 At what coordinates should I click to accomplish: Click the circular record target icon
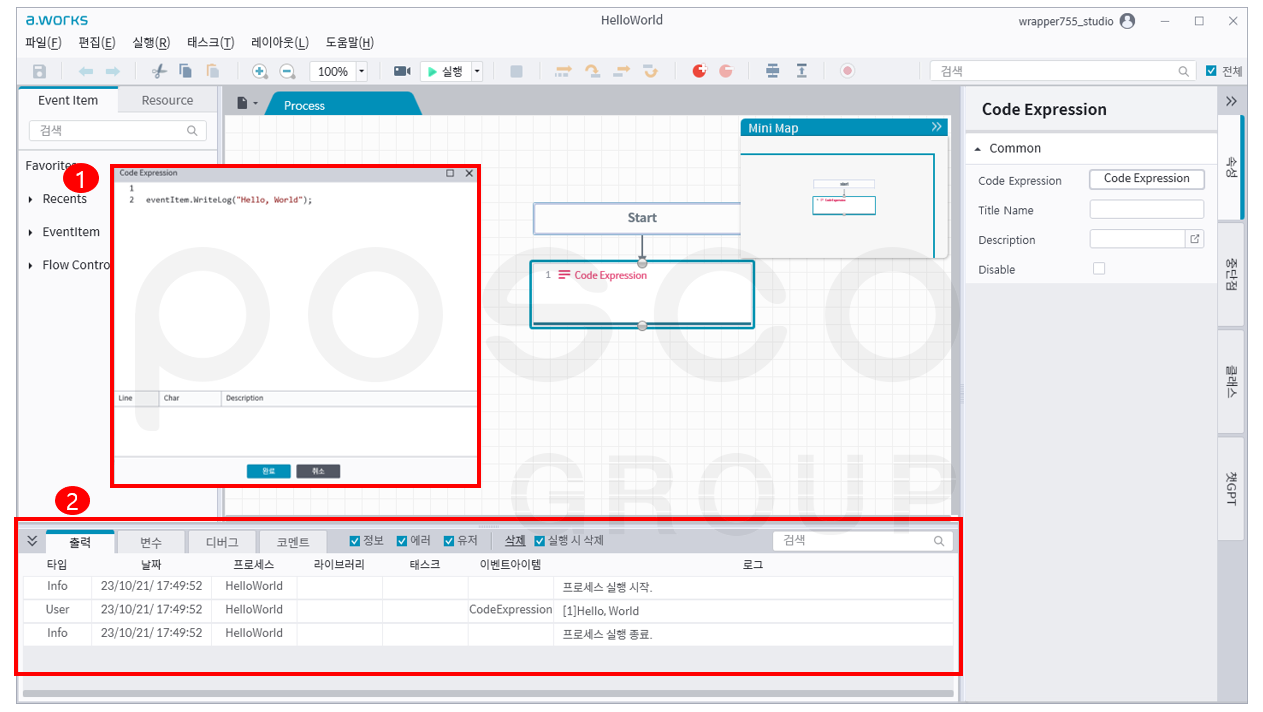[x=848, y=71]
